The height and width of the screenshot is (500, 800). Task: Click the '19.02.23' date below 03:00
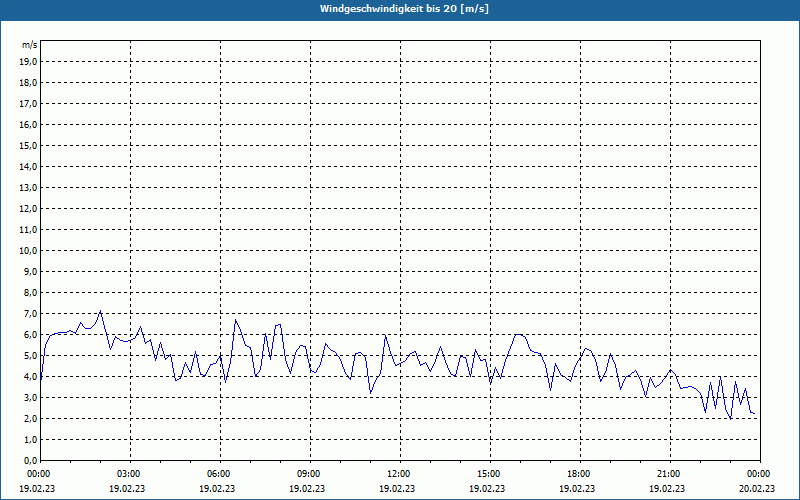click(x=127, y=489)
